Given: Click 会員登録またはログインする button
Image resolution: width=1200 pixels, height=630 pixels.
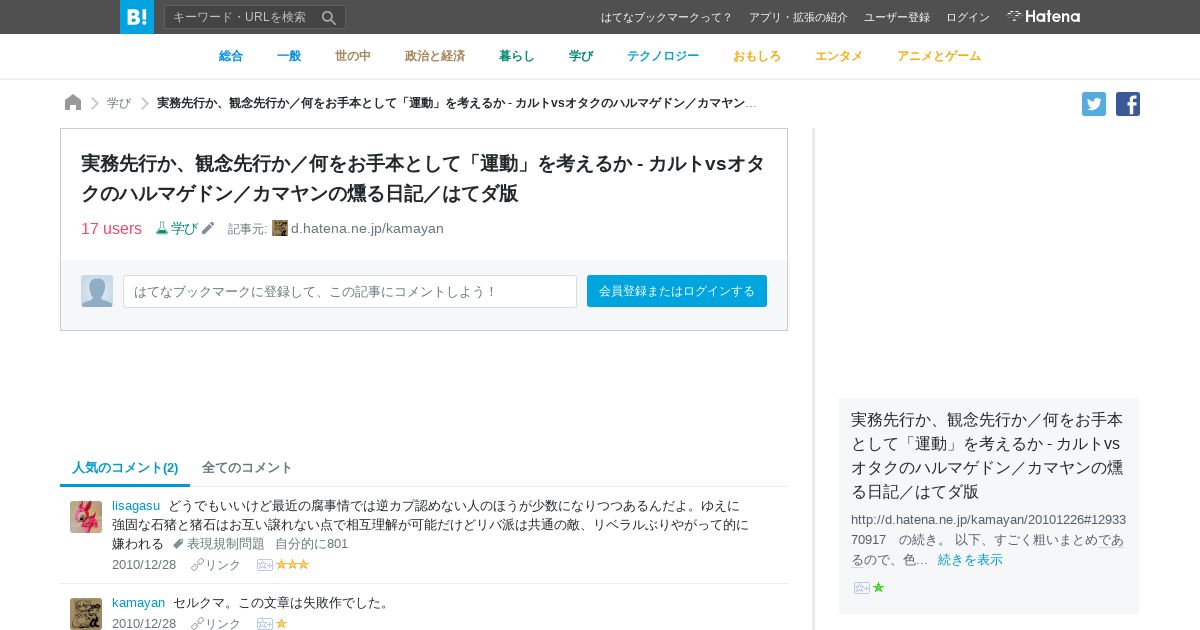Looking at the screenshot, I should (x=677, y=291).
